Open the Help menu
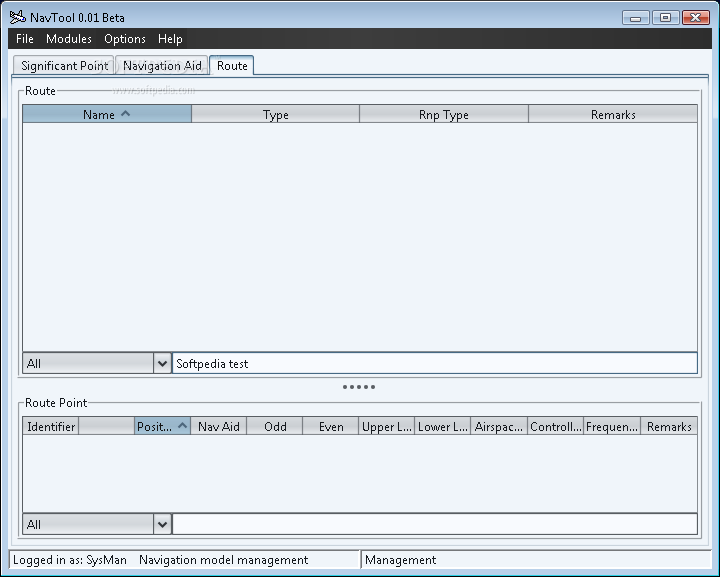 [170, 39]
